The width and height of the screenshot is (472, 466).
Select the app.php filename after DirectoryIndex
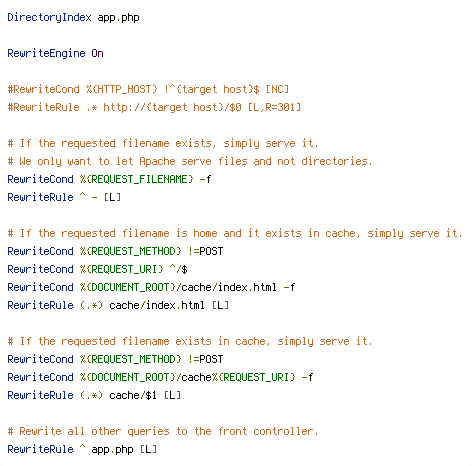click(x=118, y=17)
